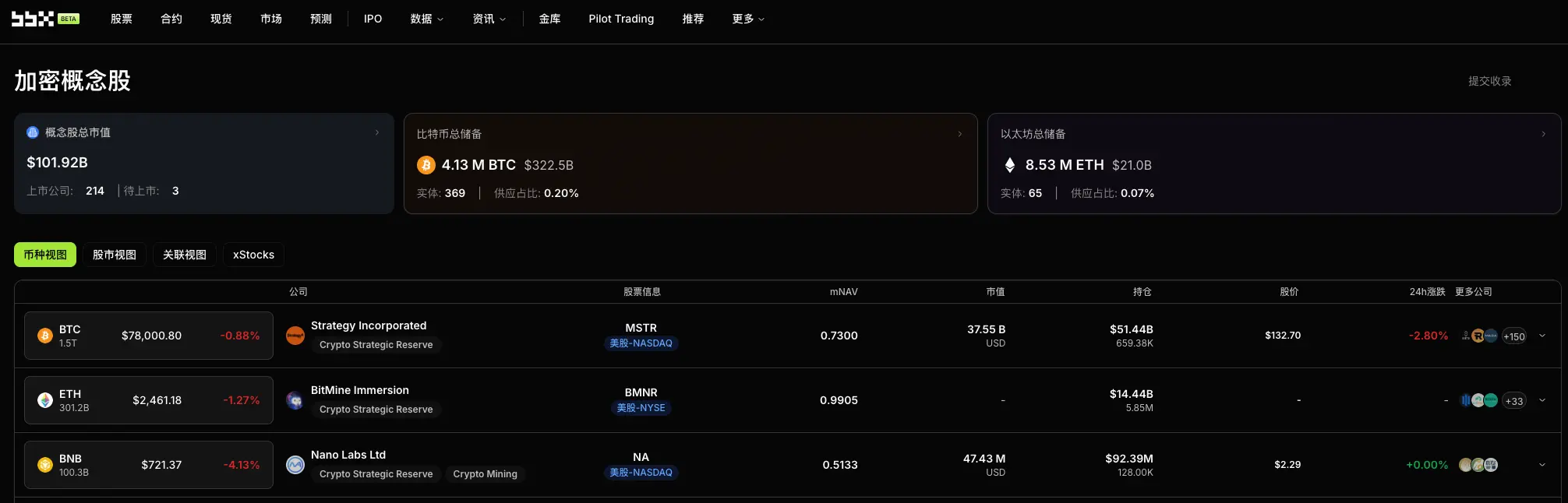
Task: Expand the BTC row chevron
Action: [1542, 336]
